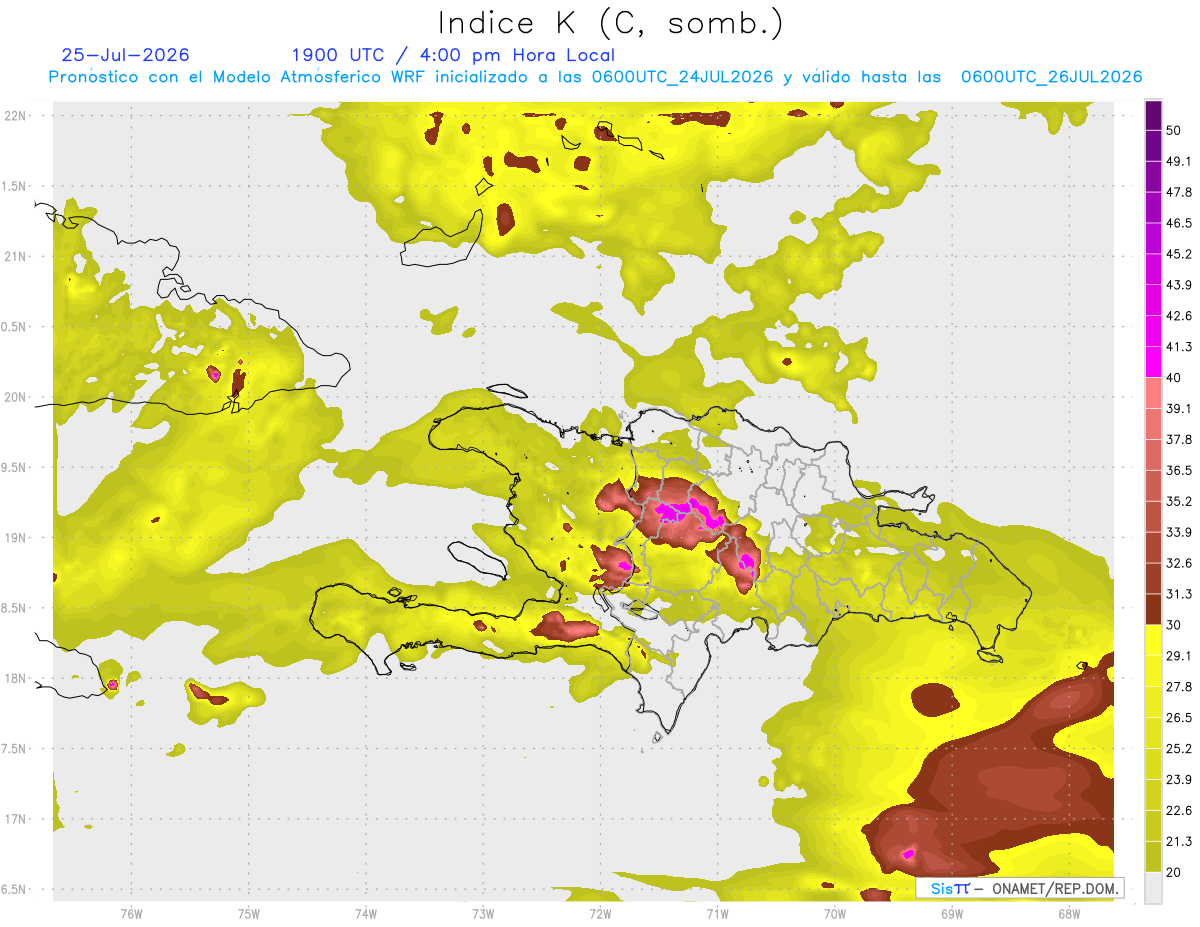
Task: Click the colorbar value "47.8"
Action: point(1180,192)
